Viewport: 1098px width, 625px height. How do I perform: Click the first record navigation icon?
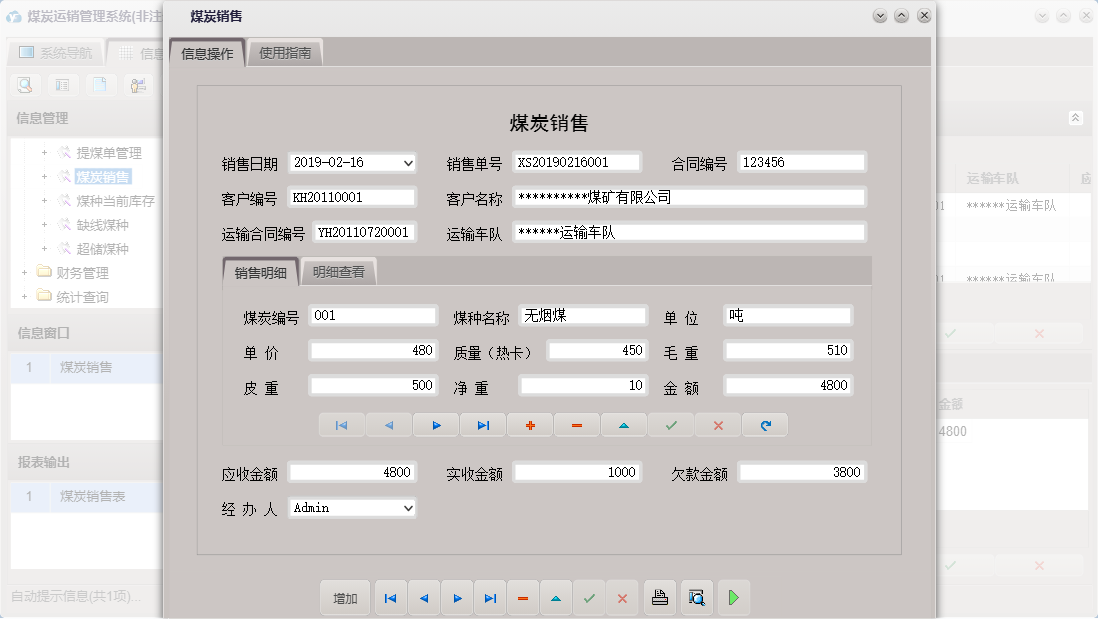coord(341,425)
